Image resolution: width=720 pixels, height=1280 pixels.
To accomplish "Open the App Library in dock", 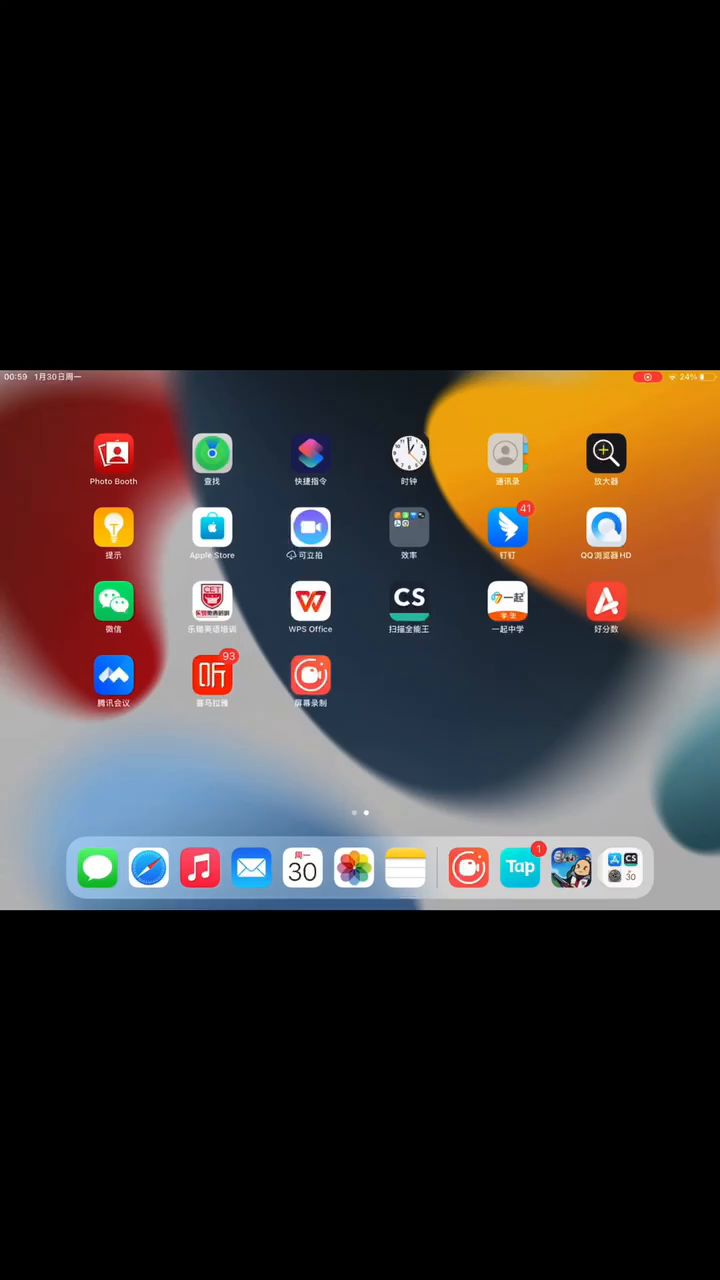I will tap(622, 868).
